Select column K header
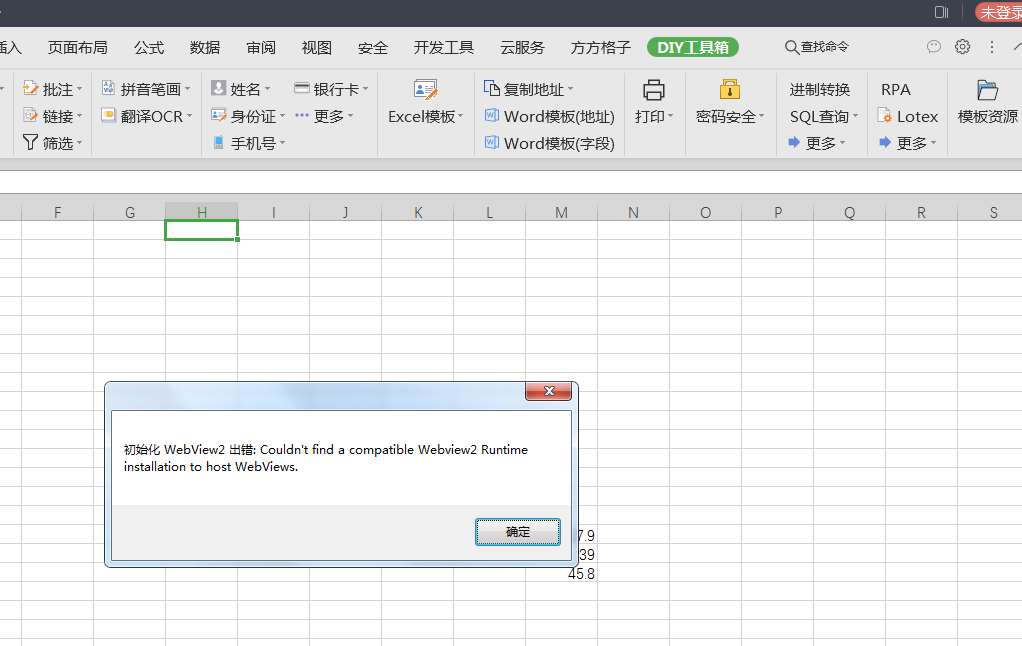The height and width of the screenshot is (646, 1022). 418,212
